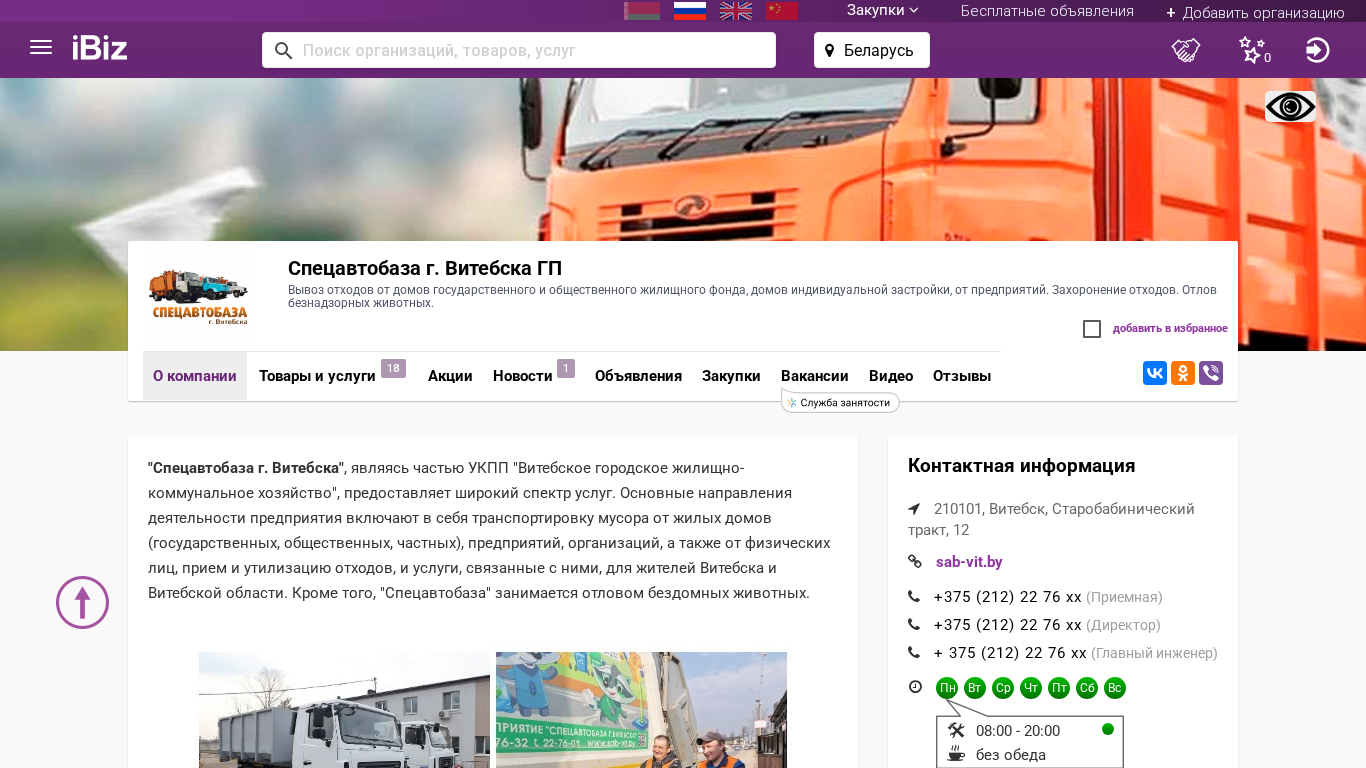Expand the Закупки dropdown in top bar
This screenshot has width=1366, height=768.
883,10
